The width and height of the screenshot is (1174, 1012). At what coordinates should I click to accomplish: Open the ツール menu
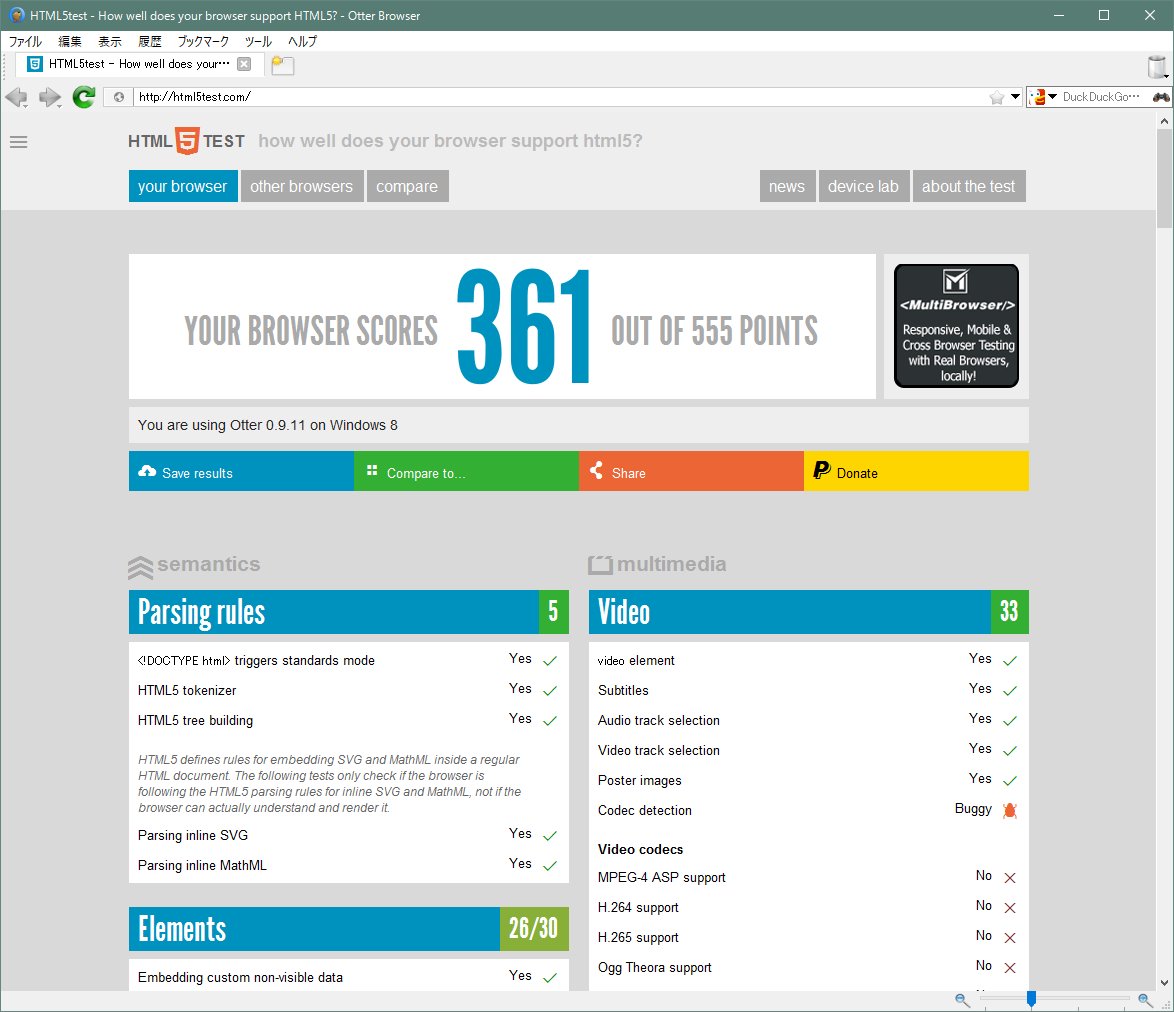258,41
